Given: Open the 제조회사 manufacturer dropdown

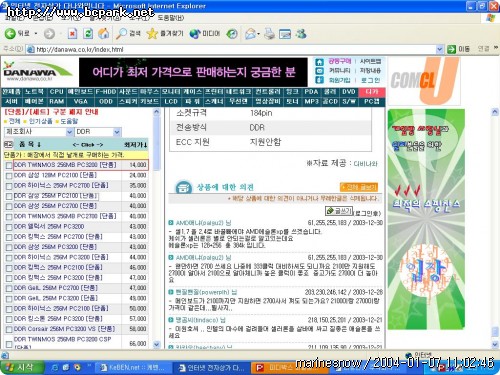Looking at the screenshot, I should click(x=39, y=132).
